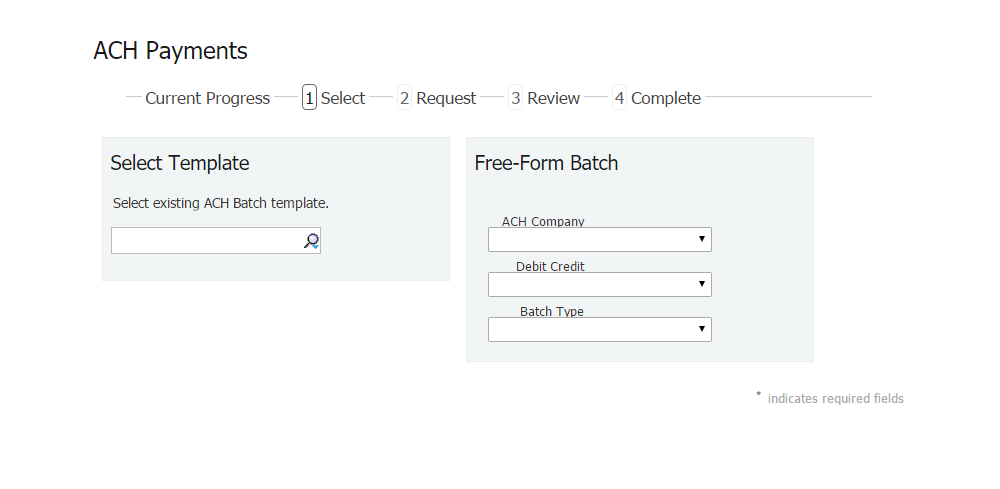Open the Batch Type dropdown list

(599, 330)
